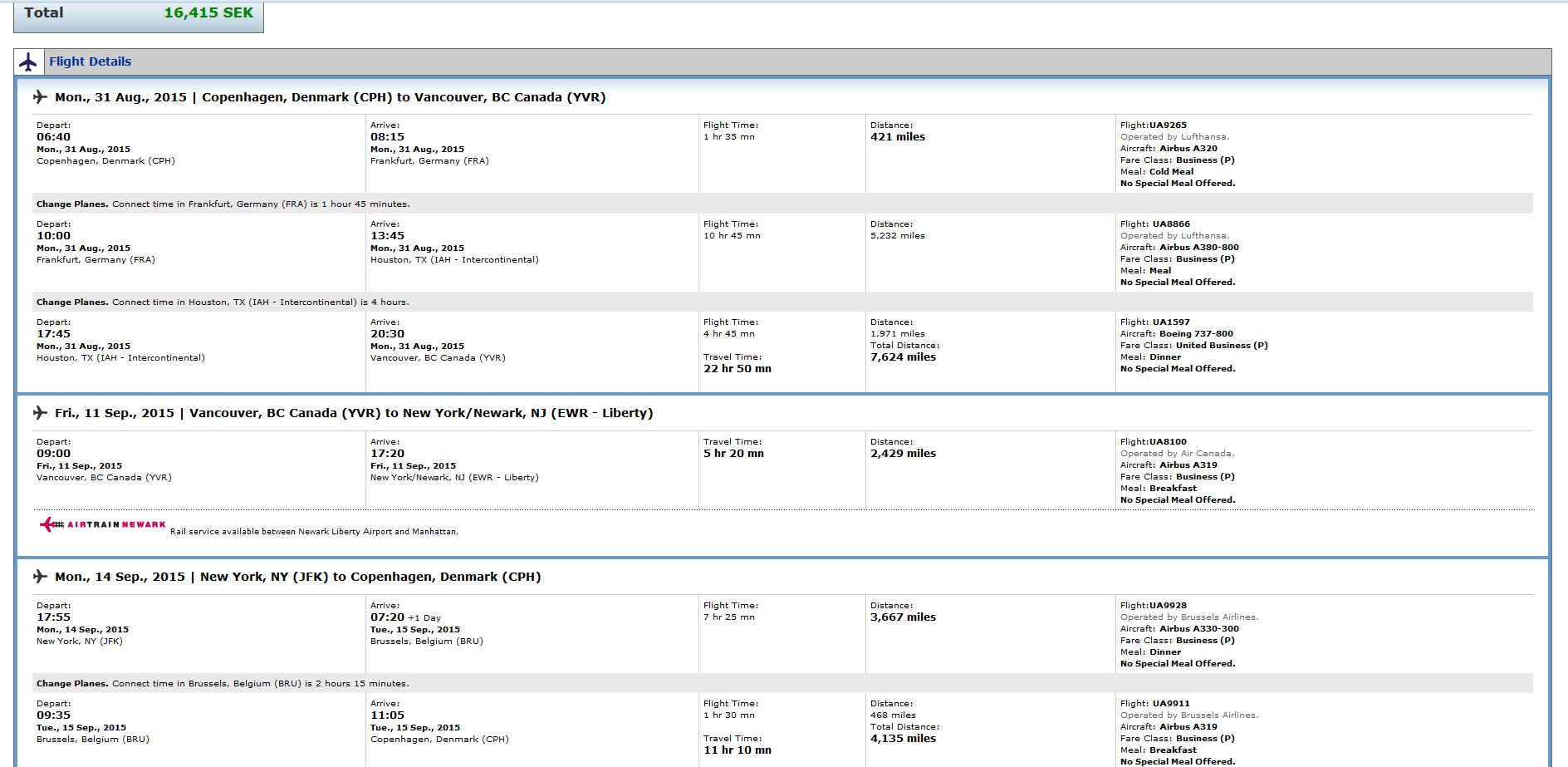The height and width of the screenshot is (767, 1568).
Task: Click flight number UA8866
Action: click(1171, 224)
